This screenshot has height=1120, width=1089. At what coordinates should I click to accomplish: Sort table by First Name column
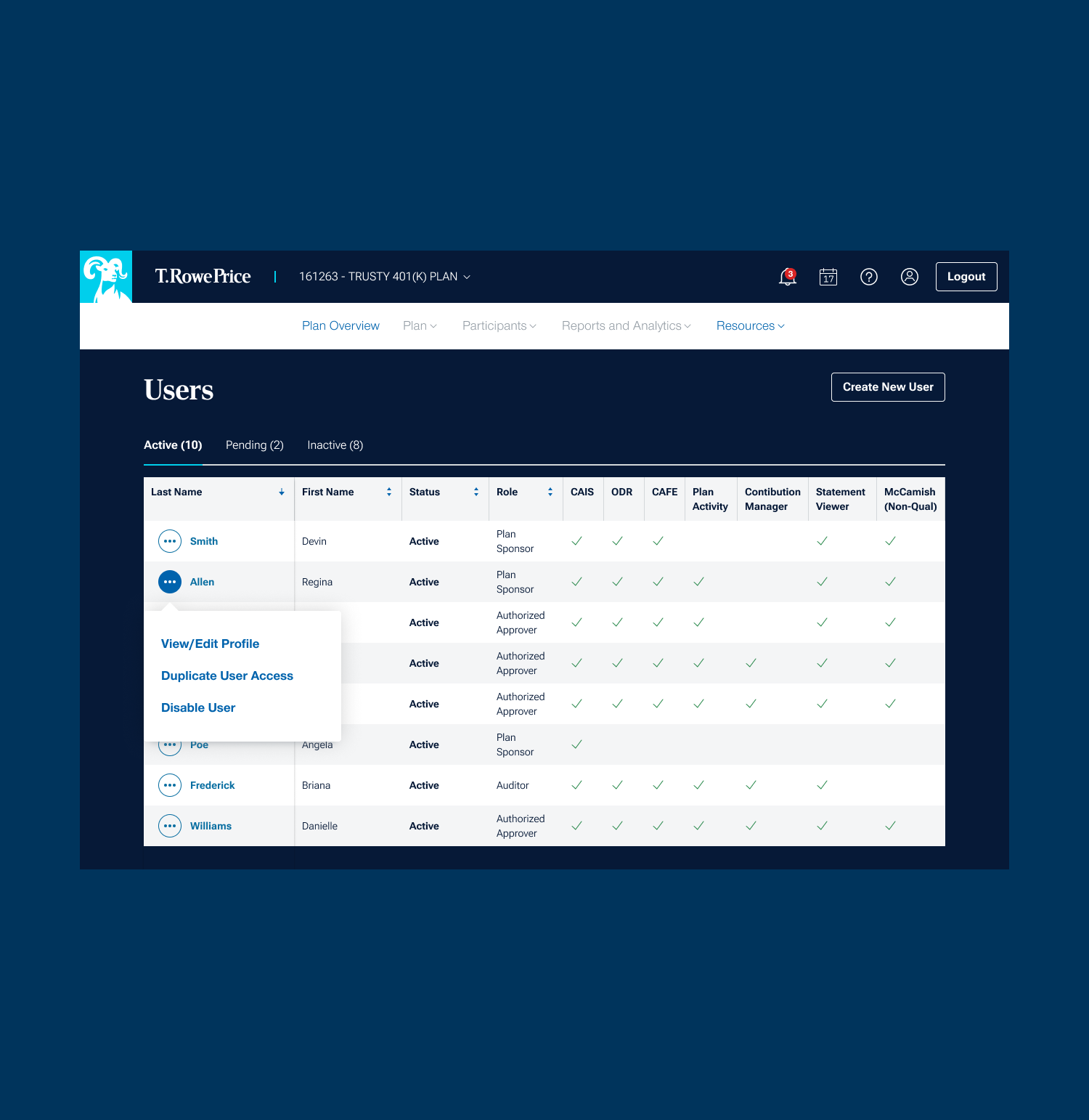(x=389, y=492)
